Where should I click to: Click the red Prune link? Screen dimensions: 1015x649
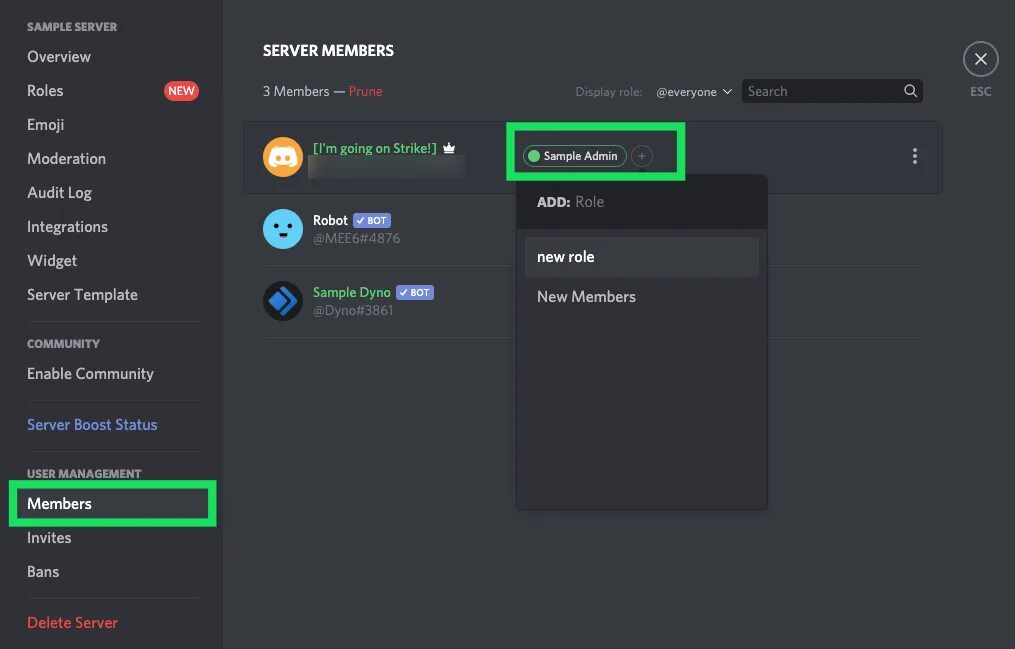point(365,91)
